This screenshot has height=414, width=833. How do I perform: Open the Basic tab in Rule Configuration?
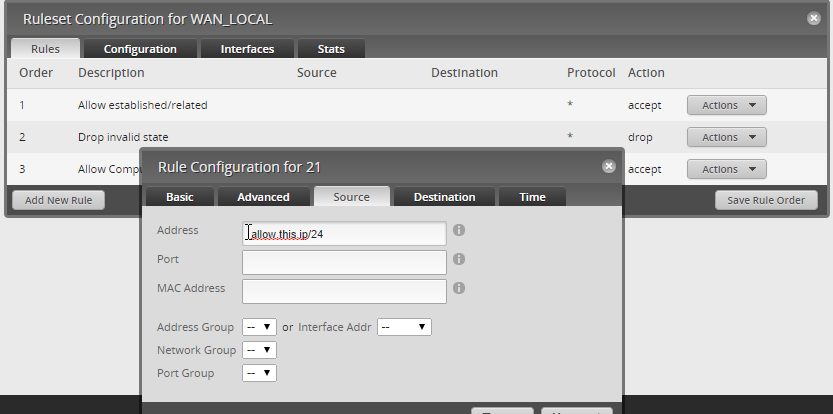coord(180,197)
